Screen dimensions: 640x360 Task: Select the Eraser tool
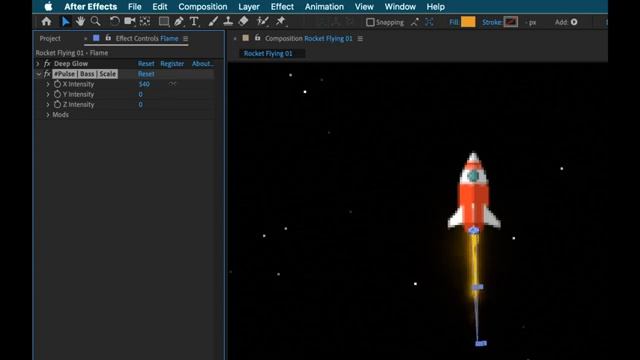[243, 22]
